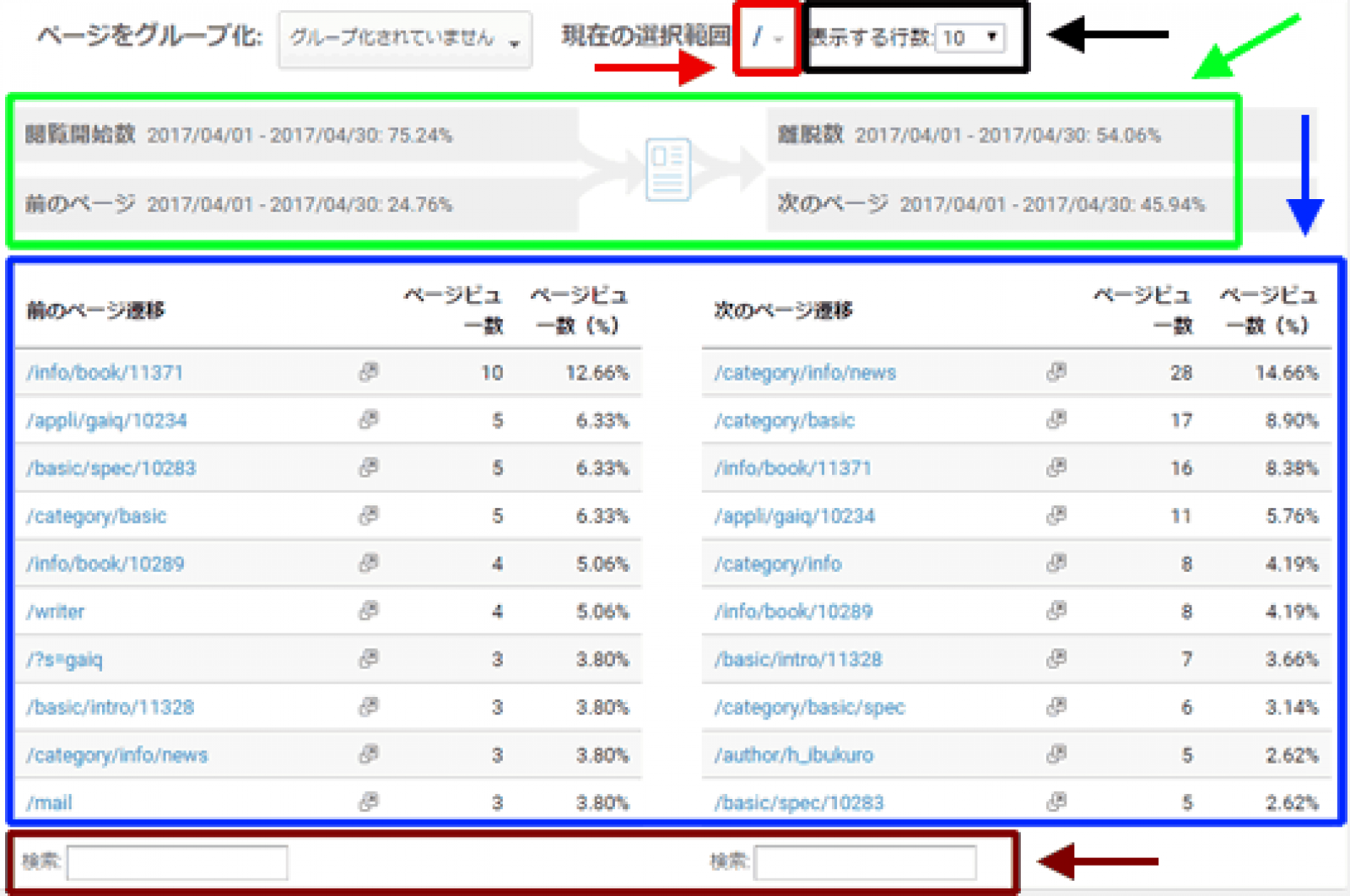The image size is (1350, 896).
Task: Click the previous-page search field
Action: pyautogui.click(x=177, y=863)
